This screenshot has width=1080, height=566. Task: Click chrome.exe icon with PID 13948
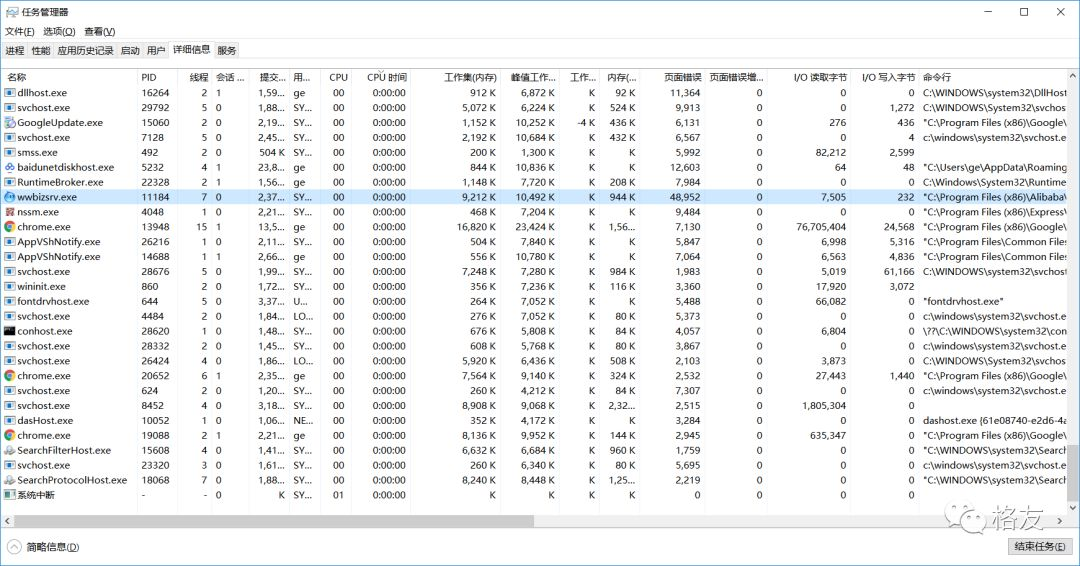pos(10,227)
